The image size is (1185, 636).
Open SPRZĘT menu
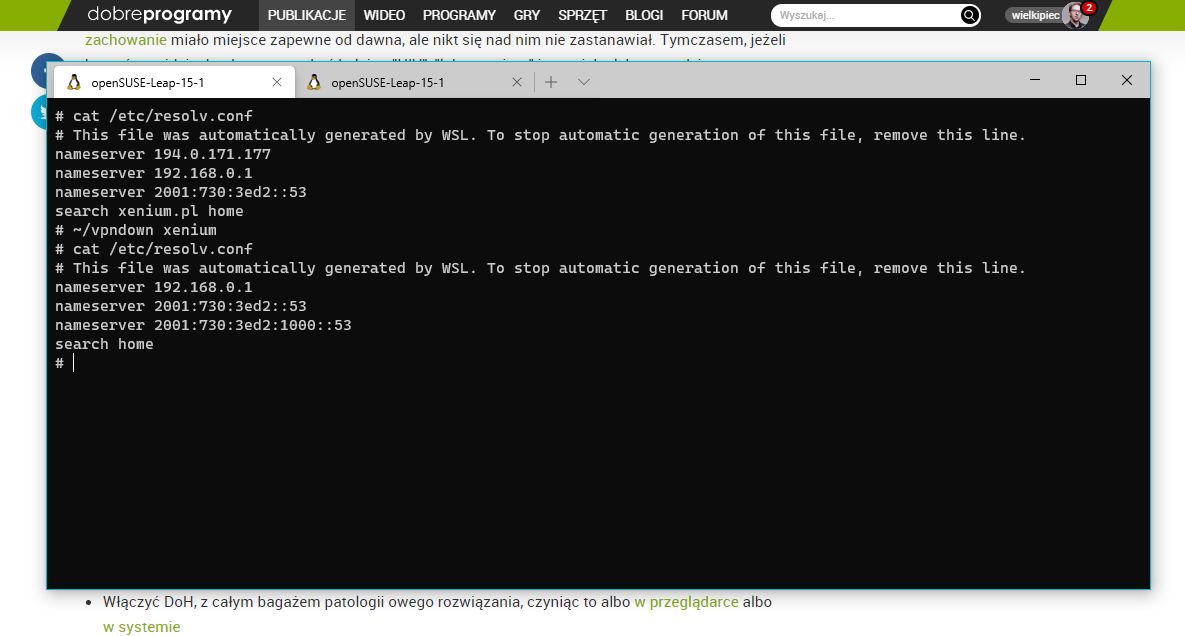click(582, 15)
